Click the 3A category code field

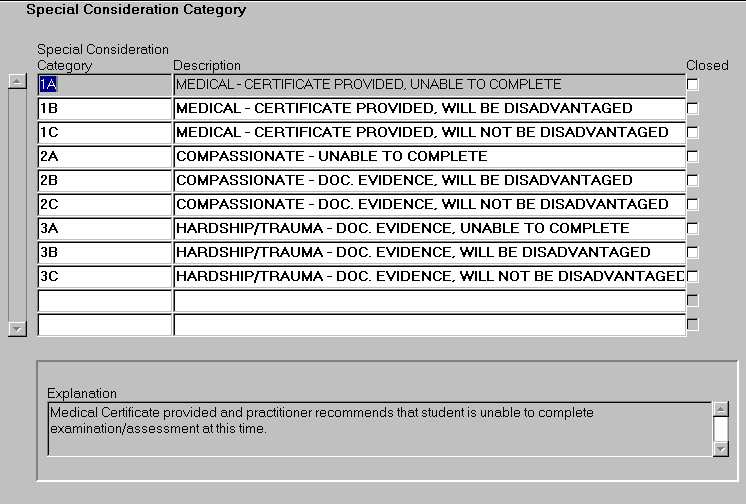[x=104, y=229]
